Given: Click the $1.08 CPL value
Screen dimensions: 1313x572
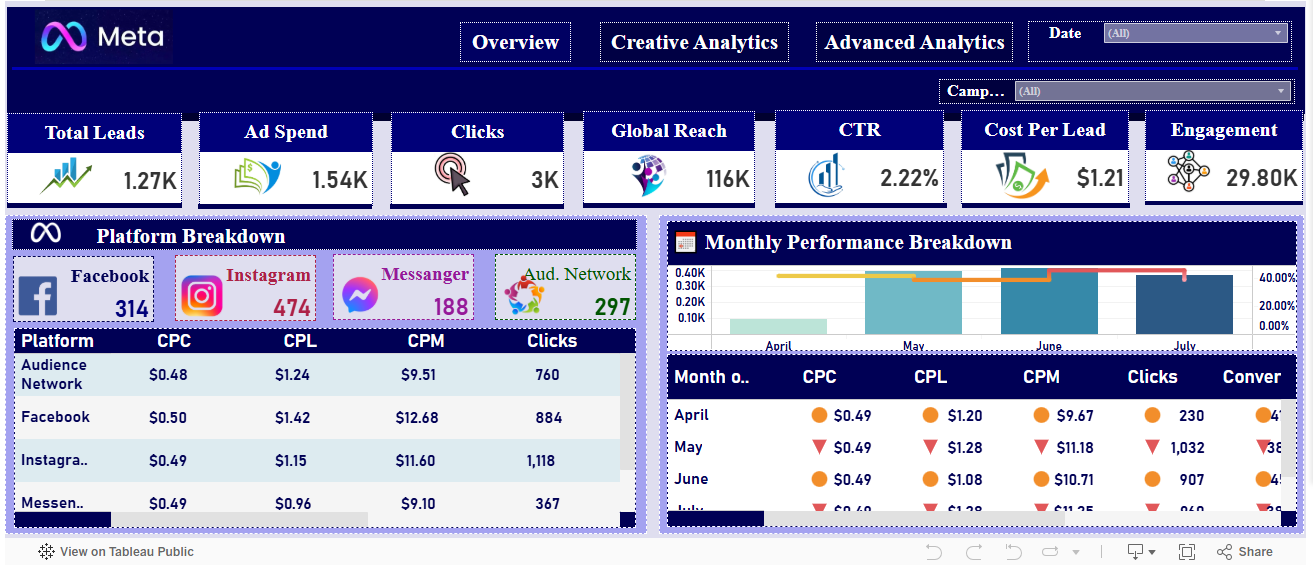Looking at the screenshot, I should (965, 480).
